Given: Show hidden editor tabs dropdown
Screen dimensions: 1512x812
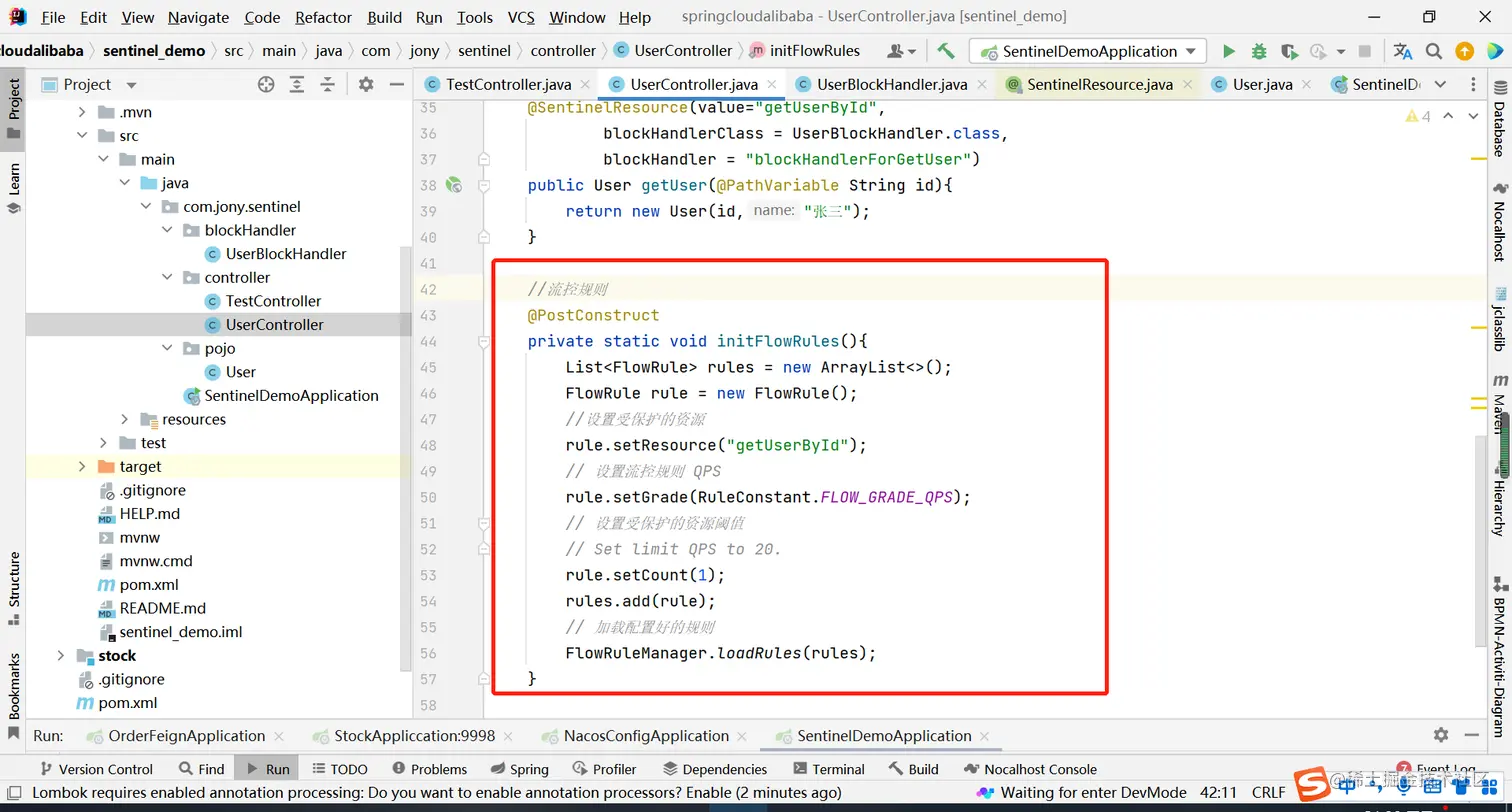Looking at the screenshot, I should [x=1441, y=85].
